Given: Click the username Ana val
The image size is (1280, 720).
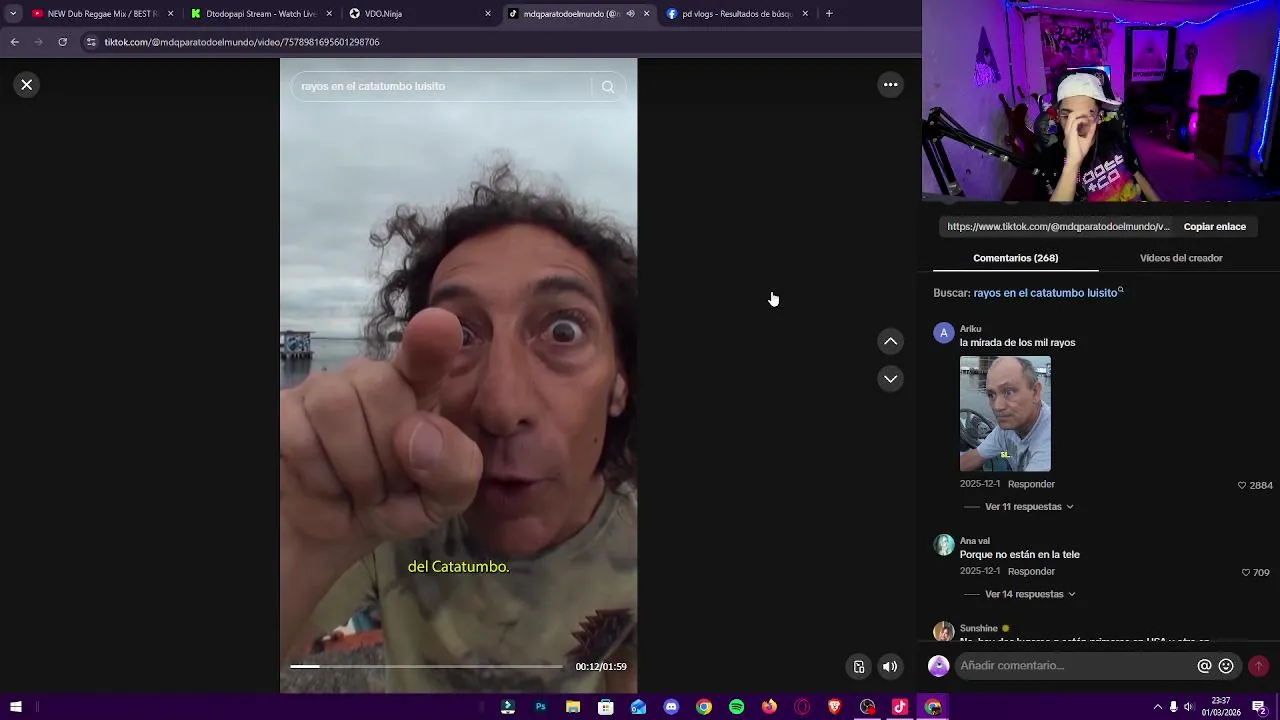Looking at the screenshot, I should coord(975,541).
